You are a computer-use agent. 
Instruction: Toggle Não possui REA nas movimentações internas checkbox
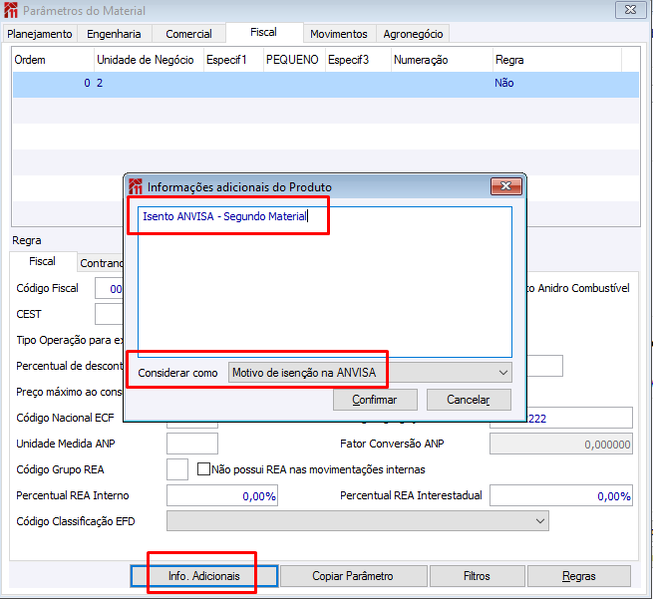pyautogui.click(x=203, y=469)
